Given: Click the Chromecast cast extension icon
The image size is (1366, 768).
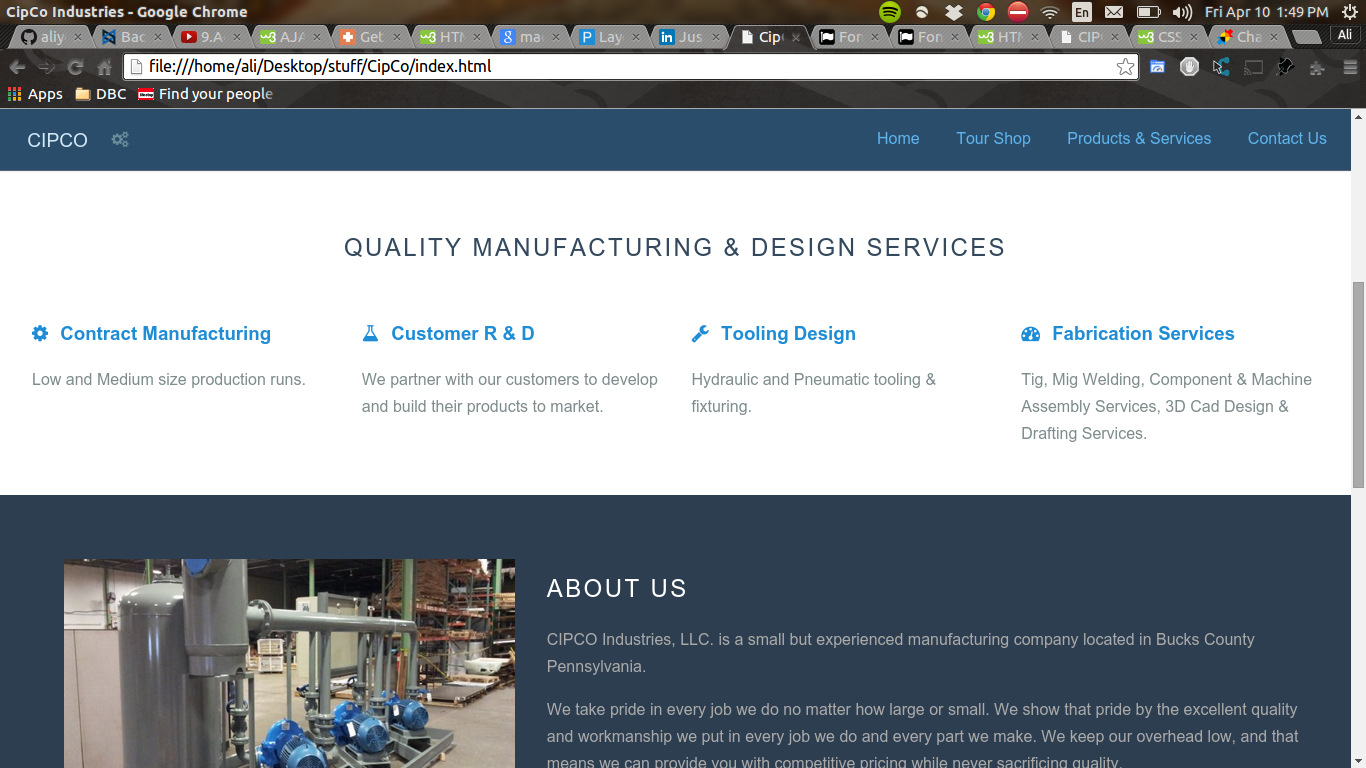Looking at the screenshot, I should [x=1253, y=67].
